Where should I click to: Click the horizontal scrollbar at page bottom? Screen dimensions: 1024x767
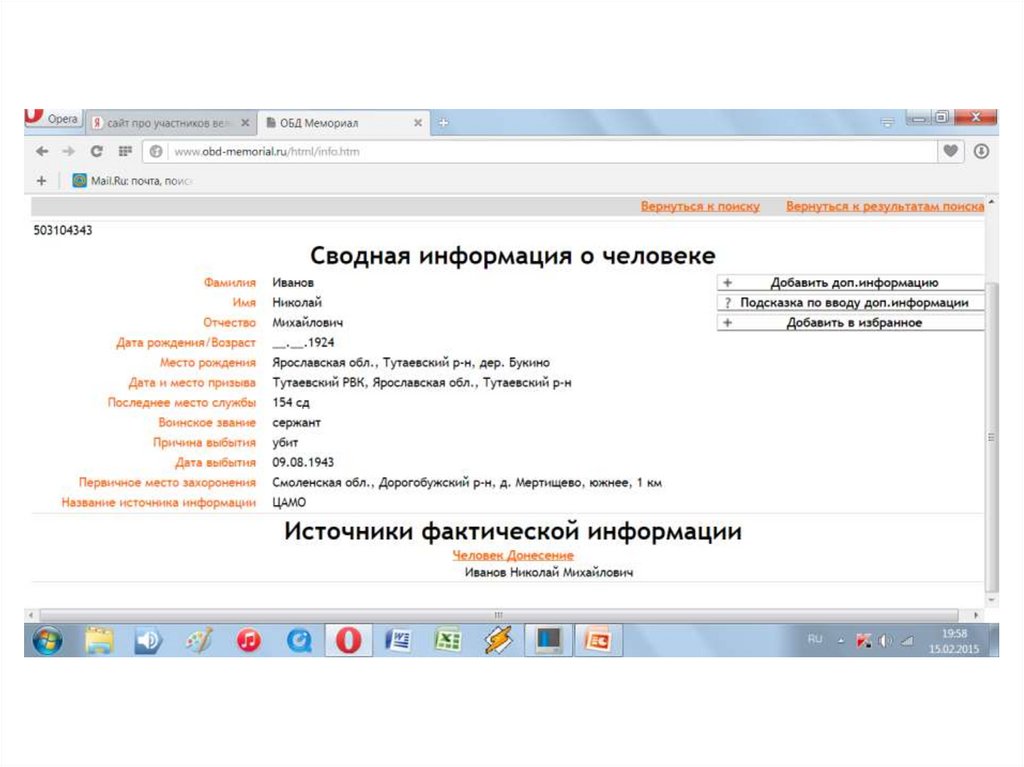click(498, 614)
